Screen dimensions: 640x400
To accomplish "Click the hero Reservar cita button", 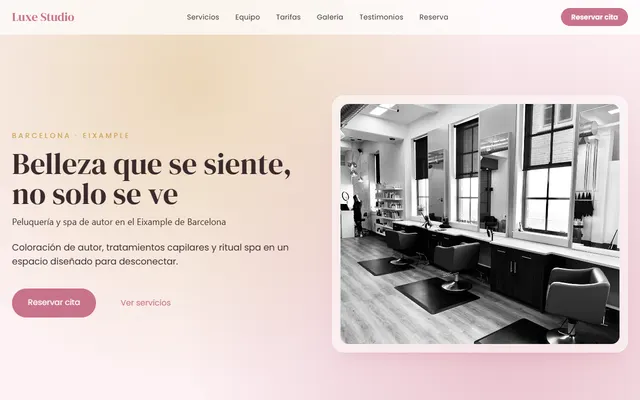I will (x=54, y=303).
